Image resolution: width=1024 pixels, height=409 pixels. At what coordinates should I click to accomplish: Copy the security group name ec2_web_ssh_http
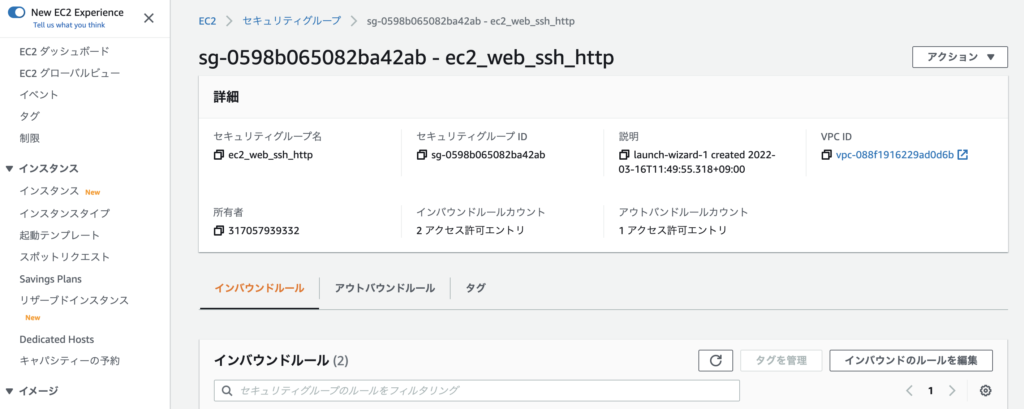click(x=218, y=155)
